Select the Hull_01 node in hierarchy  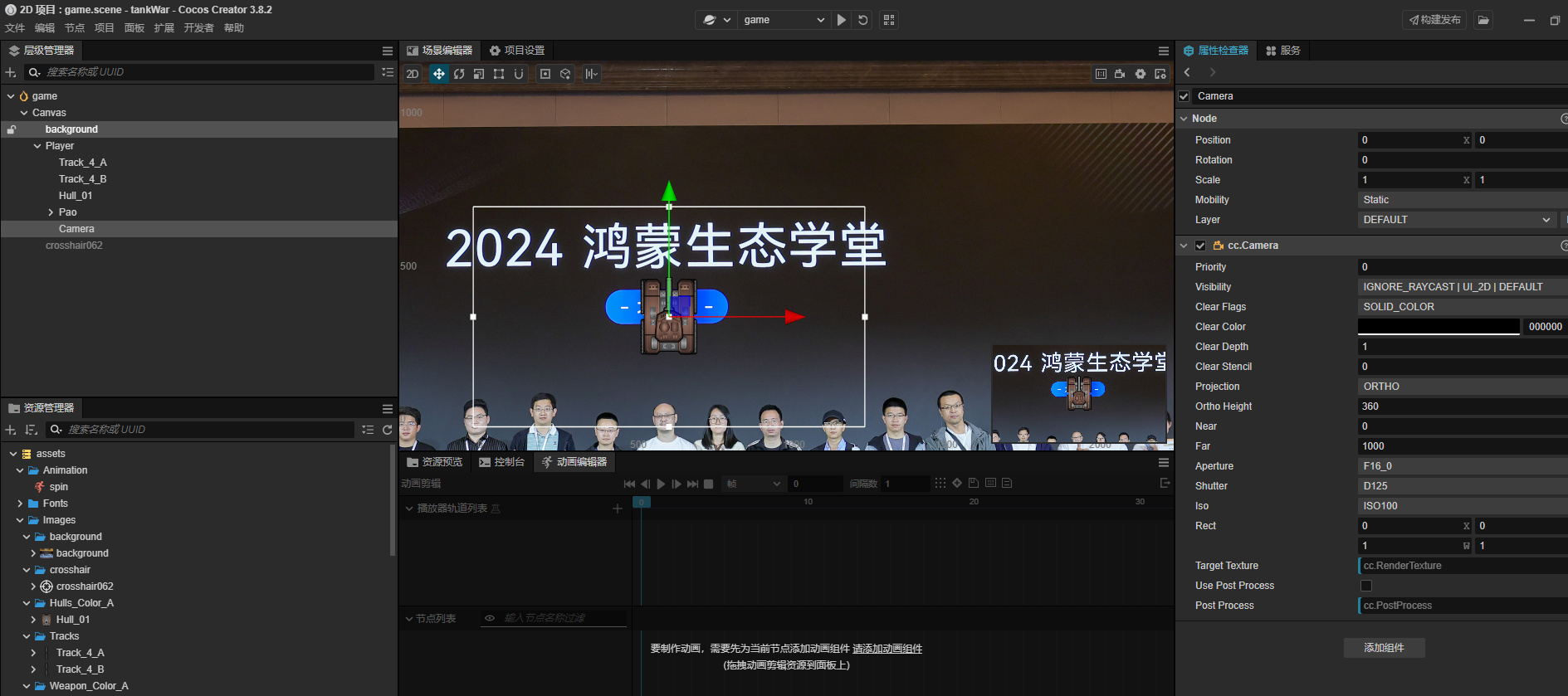tap(76, 196)
